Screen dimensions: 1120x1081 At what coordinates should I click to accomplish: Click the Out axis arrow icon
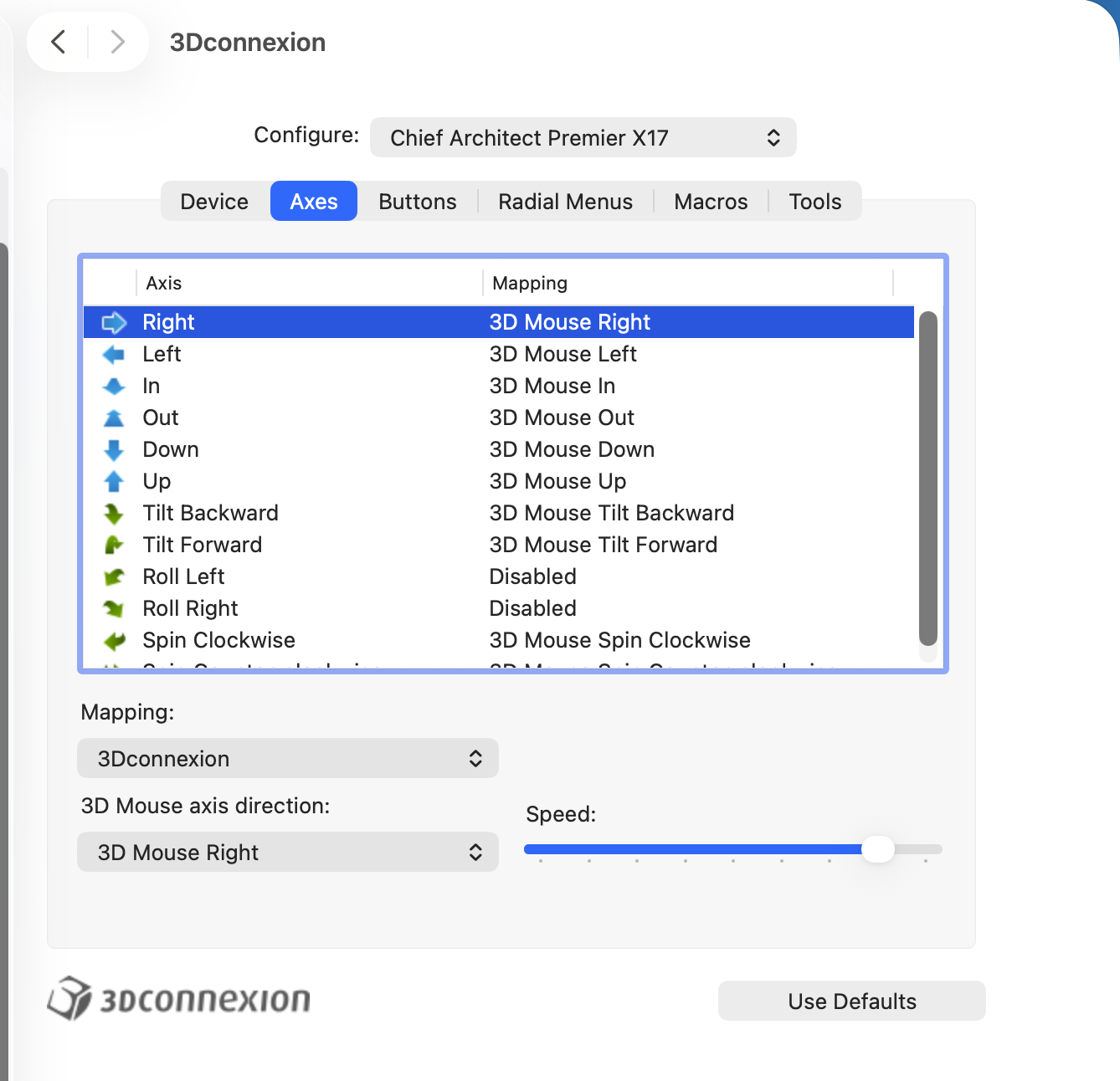tap(114, 418)
